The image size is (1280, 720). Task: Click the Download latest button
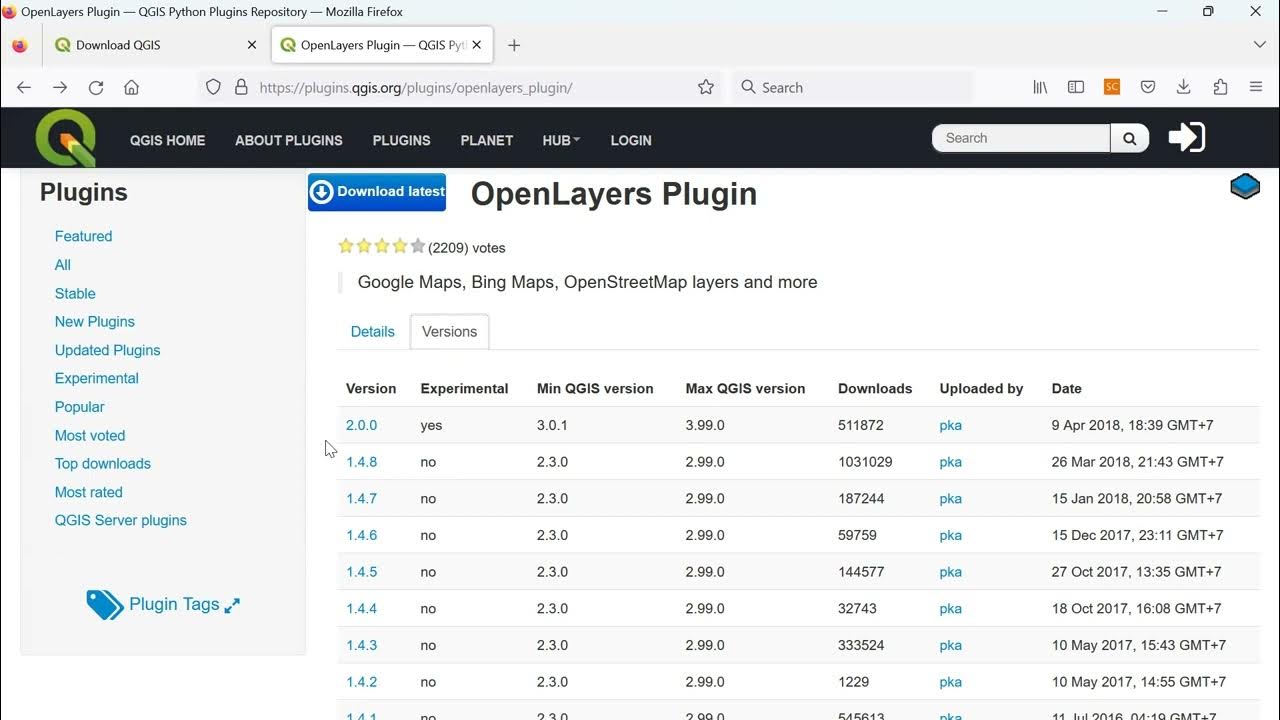(x=377, y=192)
